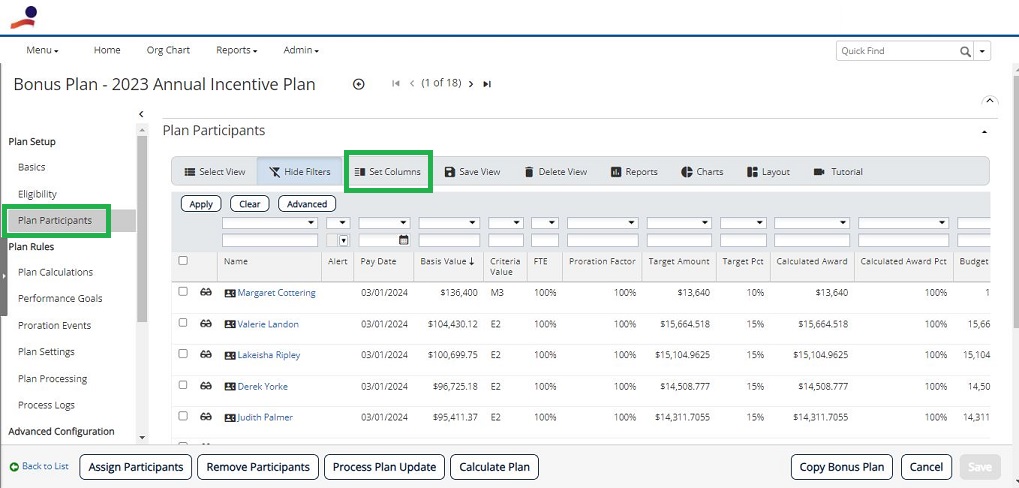1019x488 pixels.
Task: Check the box for Margaret Cottering
Action: (x=183, y=292)
